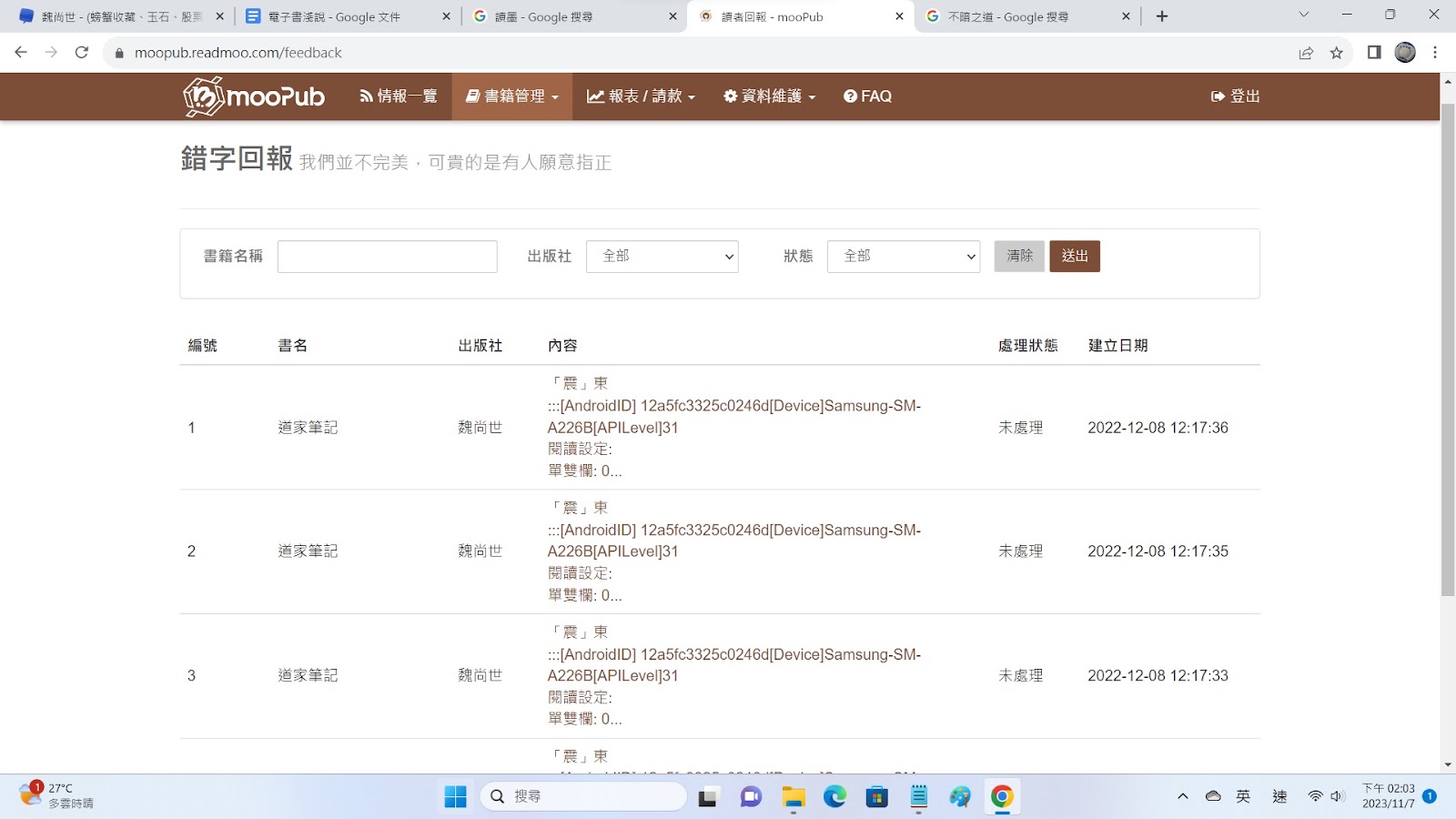Switch to 不贈之道 Google 搜尋 tab
The image size is (1456, 819).
tap(1026, 16)
